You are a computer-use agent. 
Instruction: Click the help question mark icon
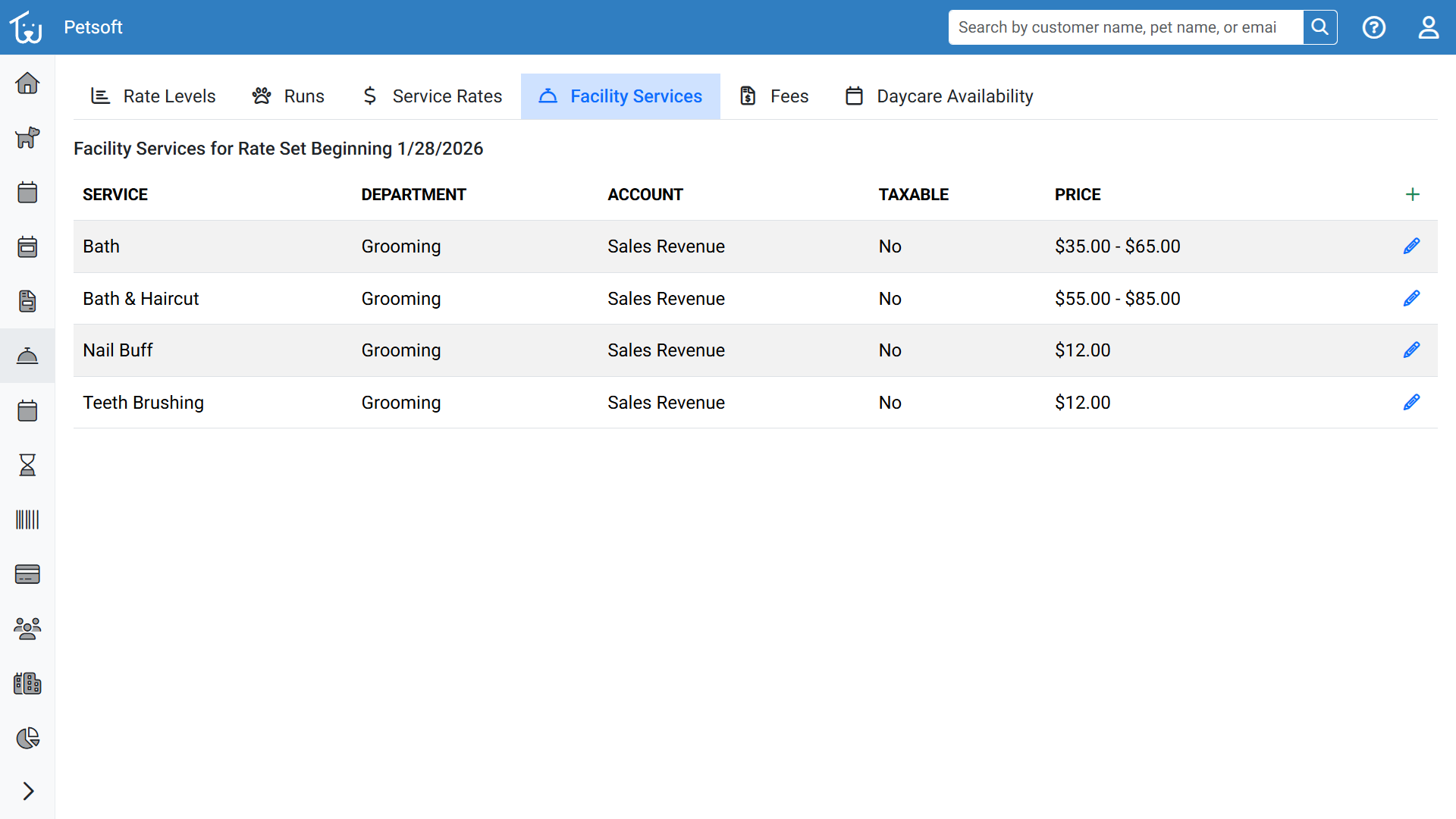pyautogui.click(x=1373, y=27)
